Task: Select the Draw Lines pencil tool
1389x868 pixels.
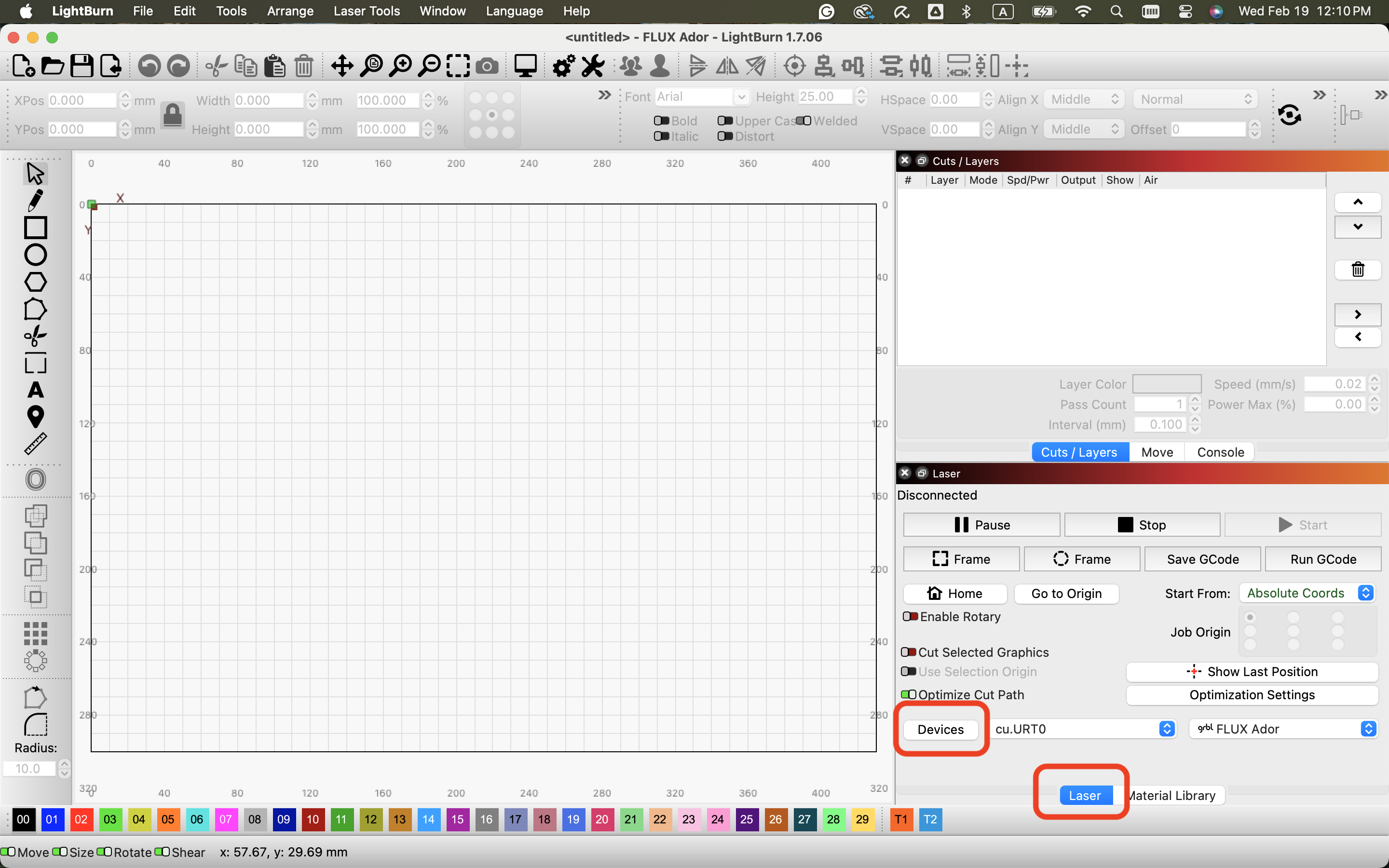Action: point(35,200)
